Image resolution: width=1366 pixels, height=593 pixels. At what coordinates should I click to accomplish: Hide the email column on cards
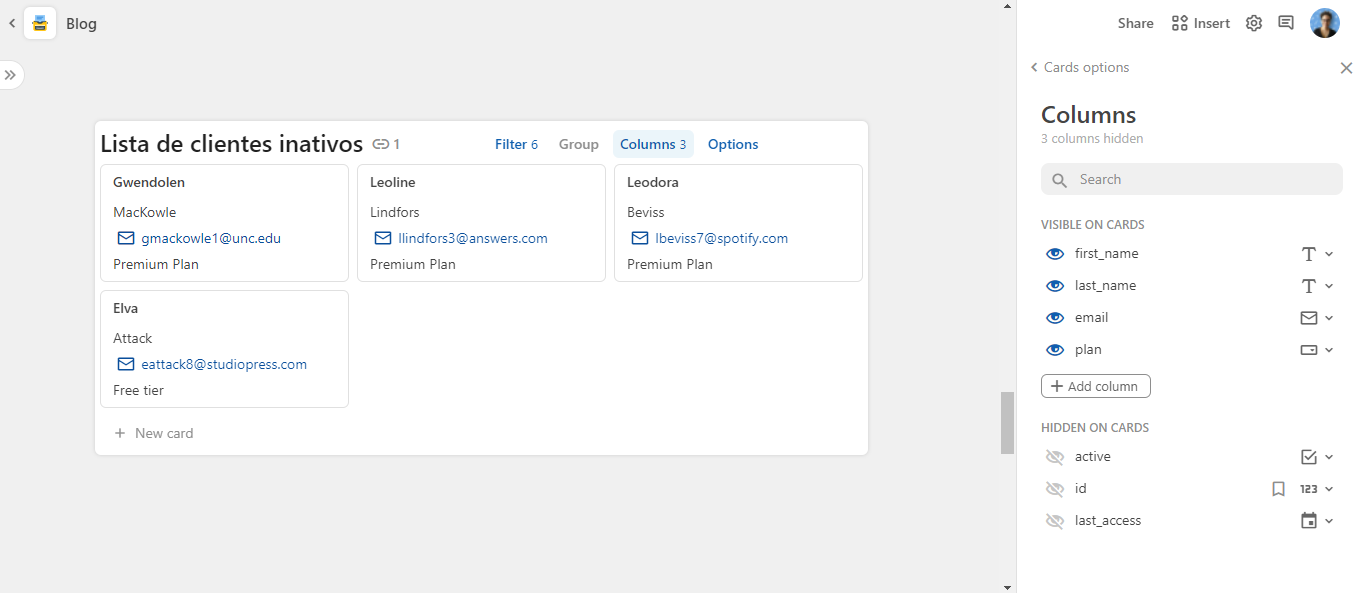click(1054, 318)
